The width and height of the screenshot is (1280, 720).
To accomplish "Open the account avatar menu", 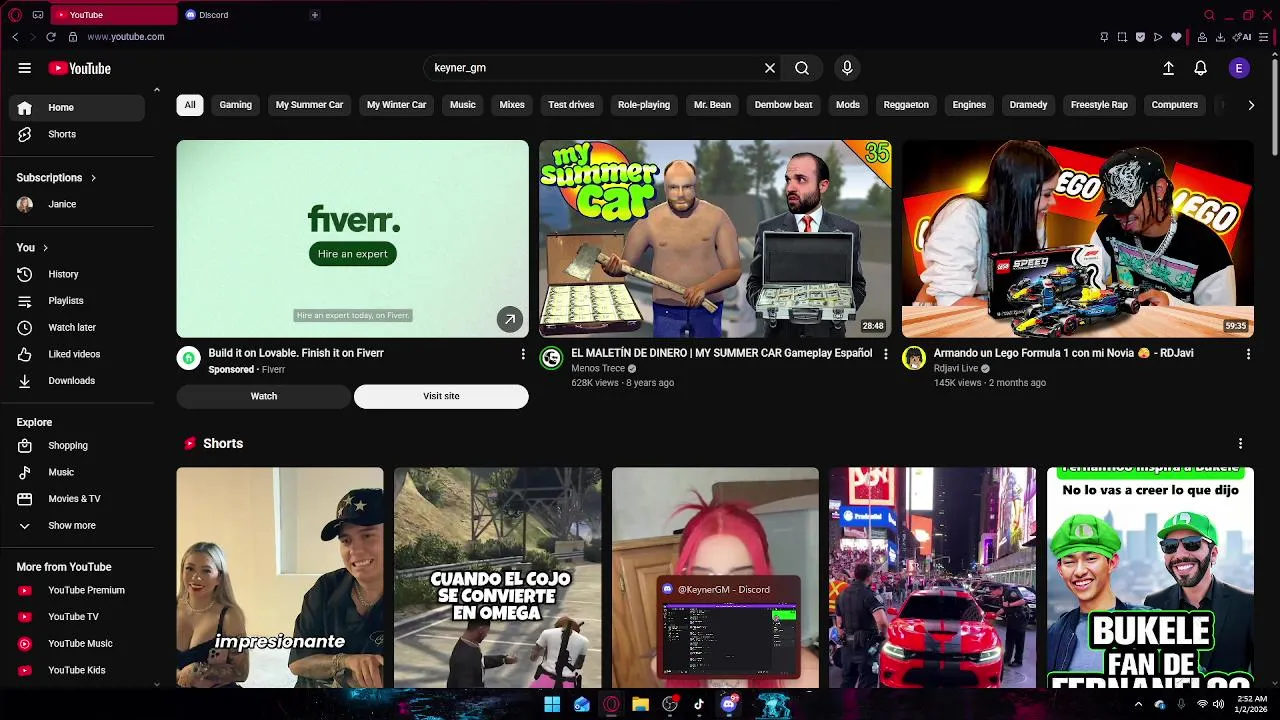I will (1239, 68).
